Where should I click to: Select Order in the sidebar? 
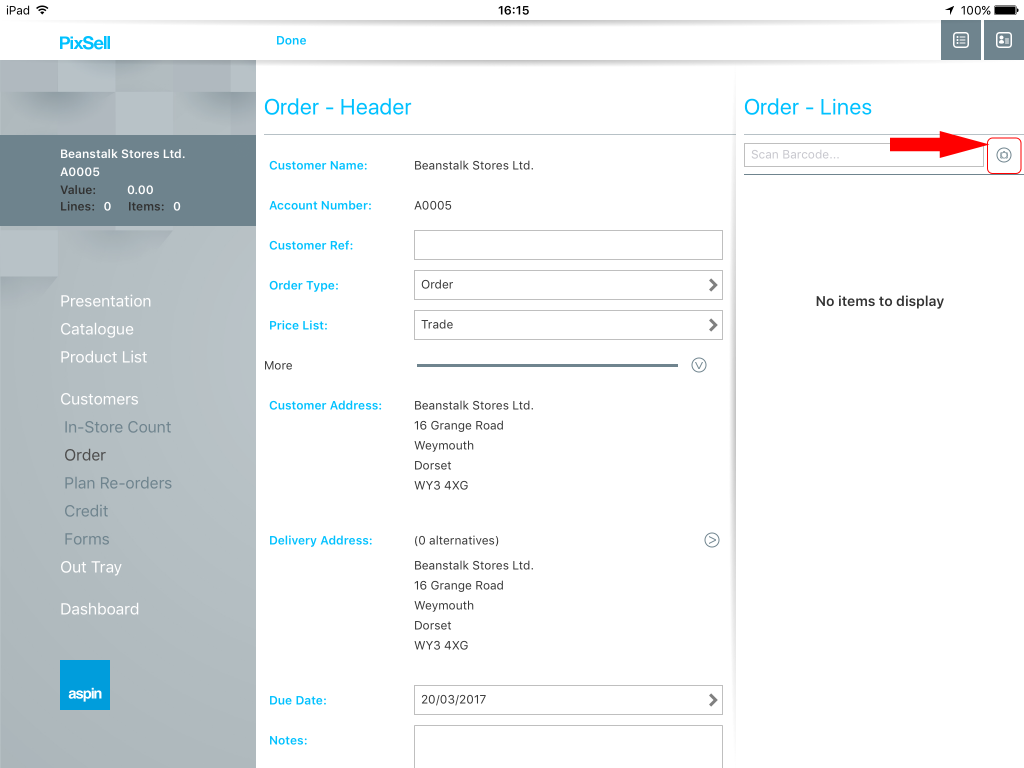coord(85,455)
